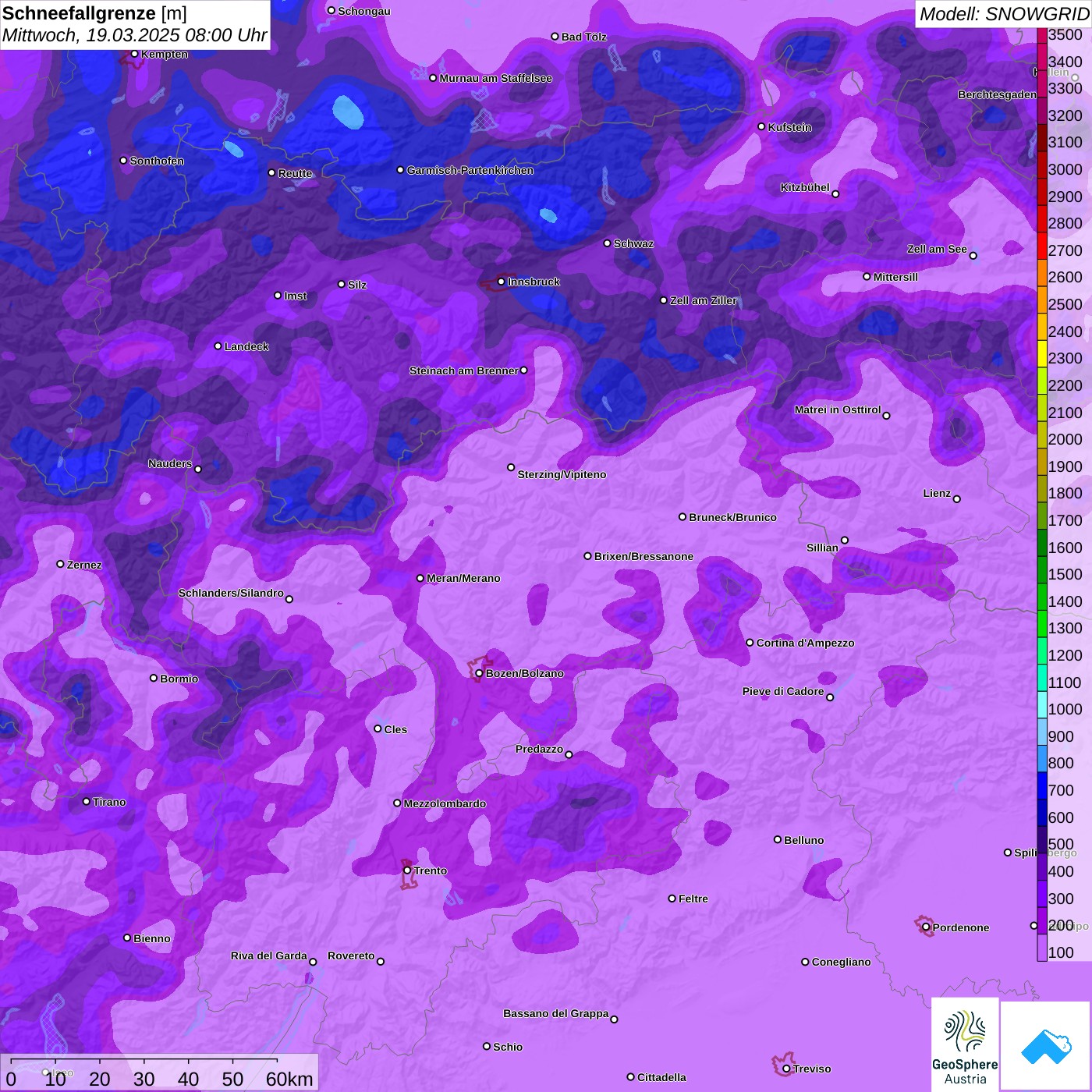Click the yellow 2300 m legend swatch
This screenshot has width=1092, height=1092.
[x=1042, y=353]
